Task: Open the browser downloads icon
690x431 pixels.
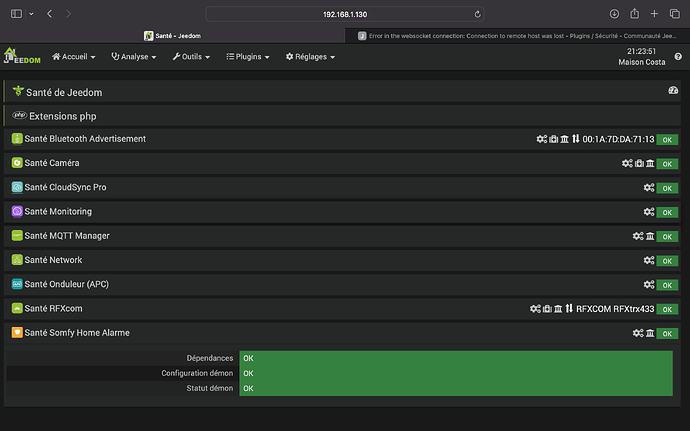Action: tap(614, 14)
